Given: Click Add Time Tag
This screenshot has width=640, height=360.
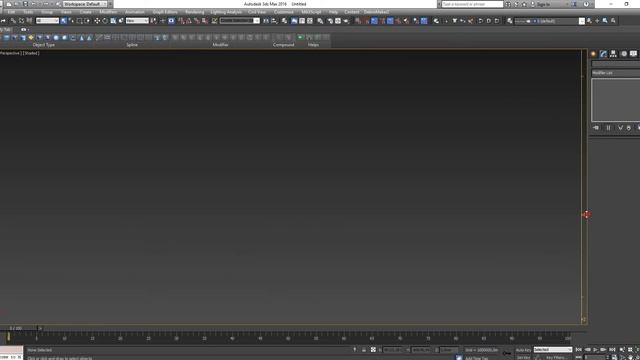Looking at the screenshot, I should [x=476, y=358].
